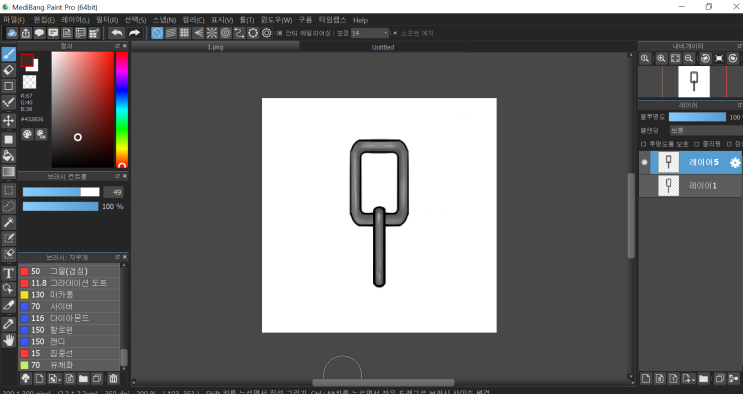
Task: Select the Brush tool in the left toolbar
Action: coord(9,54)
